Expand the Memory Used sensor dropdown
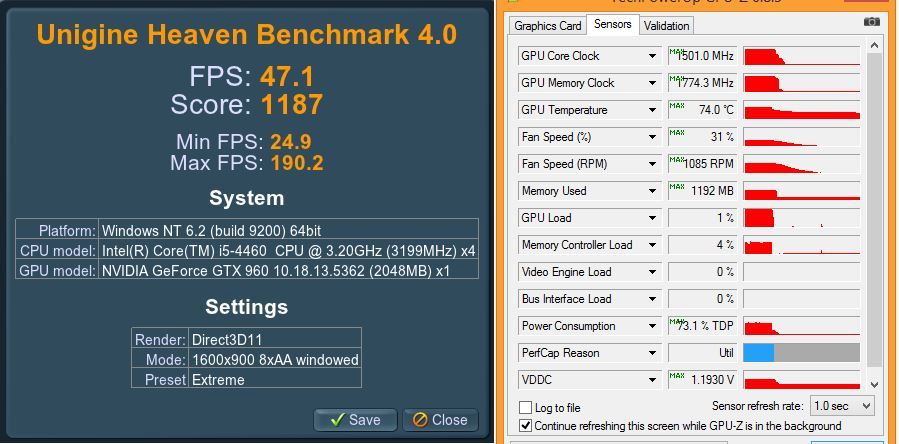Screen dimensions: 899x444 (x=652, y=191)
